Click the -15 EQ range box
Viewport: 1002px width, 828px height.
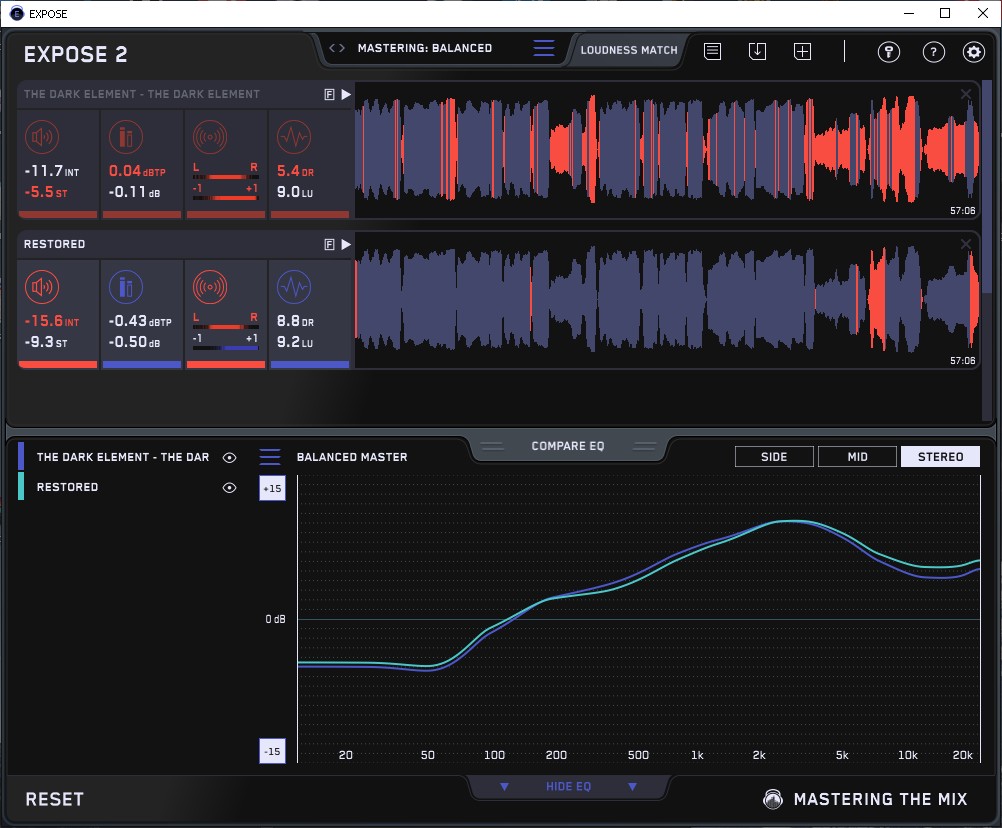pyautogui.click(x=272, y=751)
